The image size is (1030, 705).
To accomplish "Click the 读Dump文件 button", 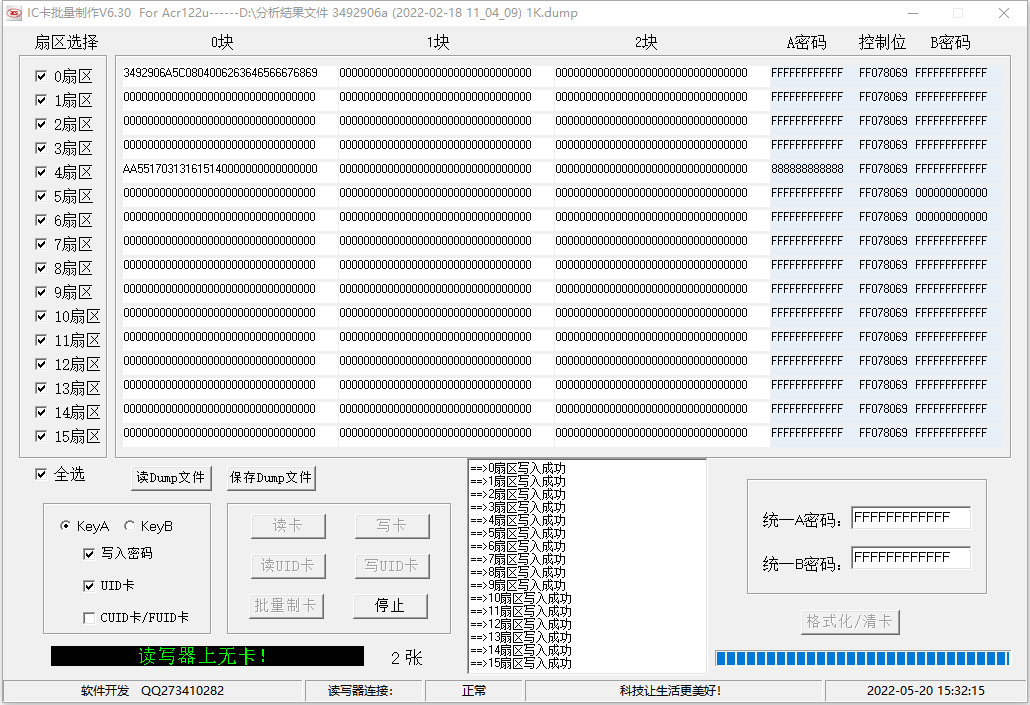I will tap(171, 478).
